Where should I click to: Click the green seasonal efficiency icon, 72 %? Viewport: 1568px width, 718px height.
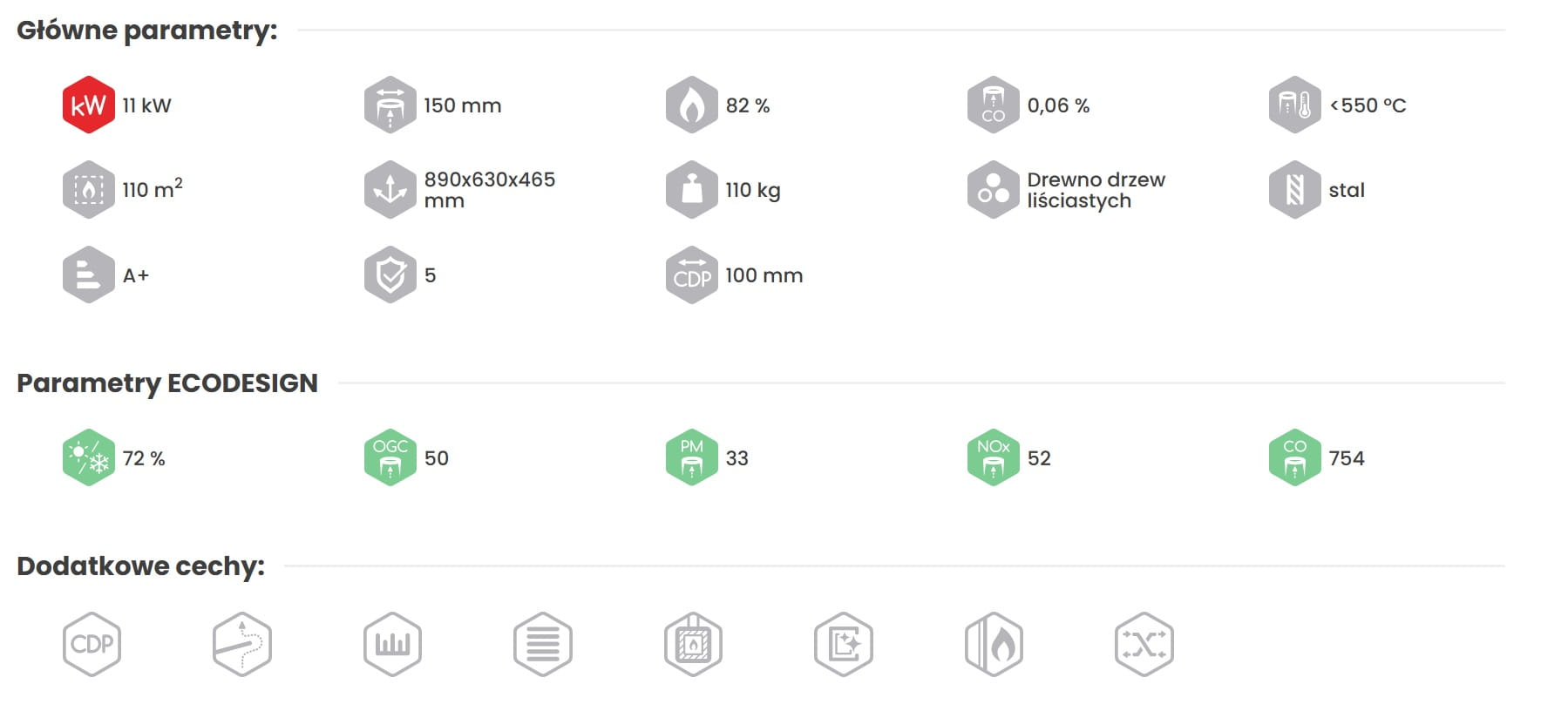click(88, 458)
